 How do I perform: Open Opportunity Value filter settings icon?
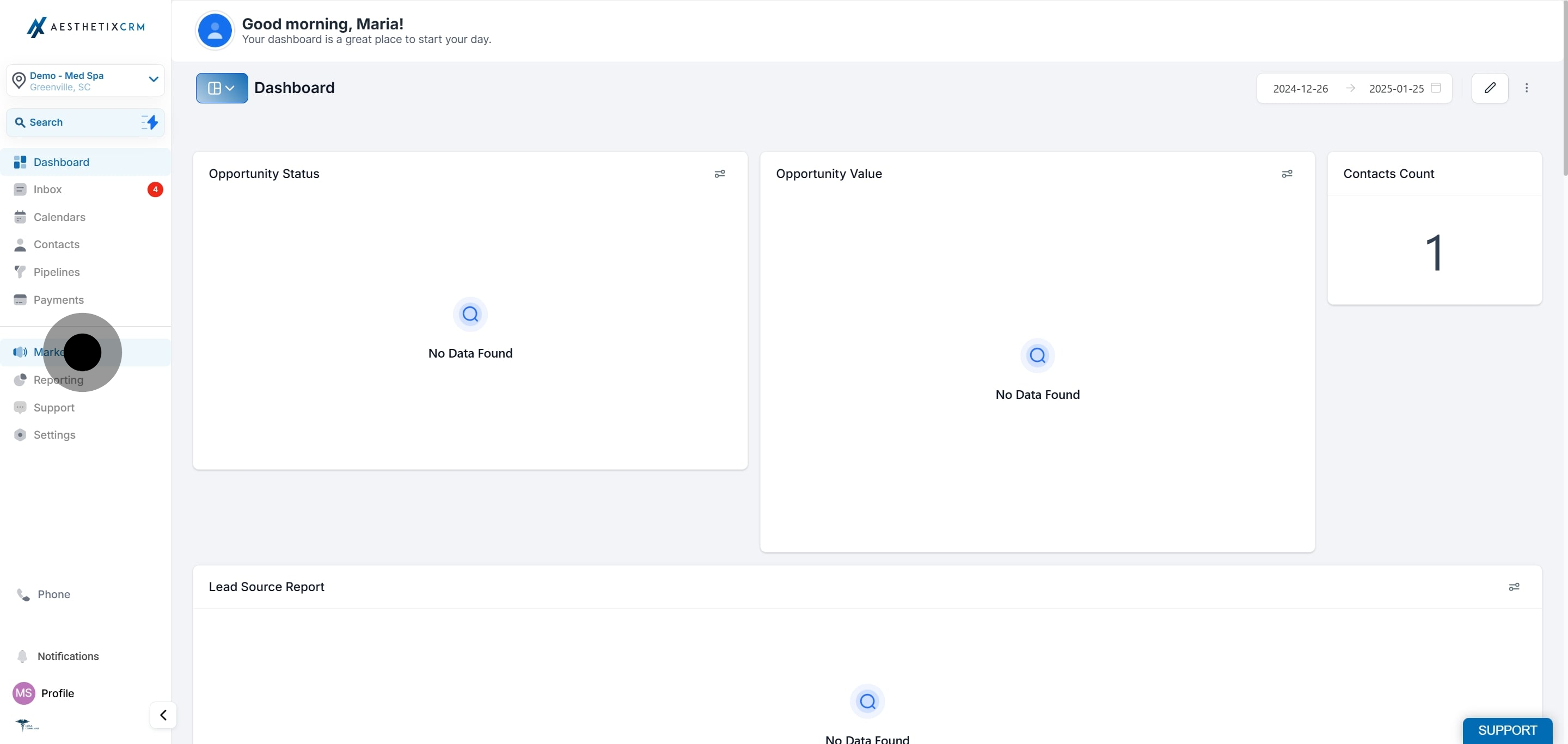(x=1287, y=174)
